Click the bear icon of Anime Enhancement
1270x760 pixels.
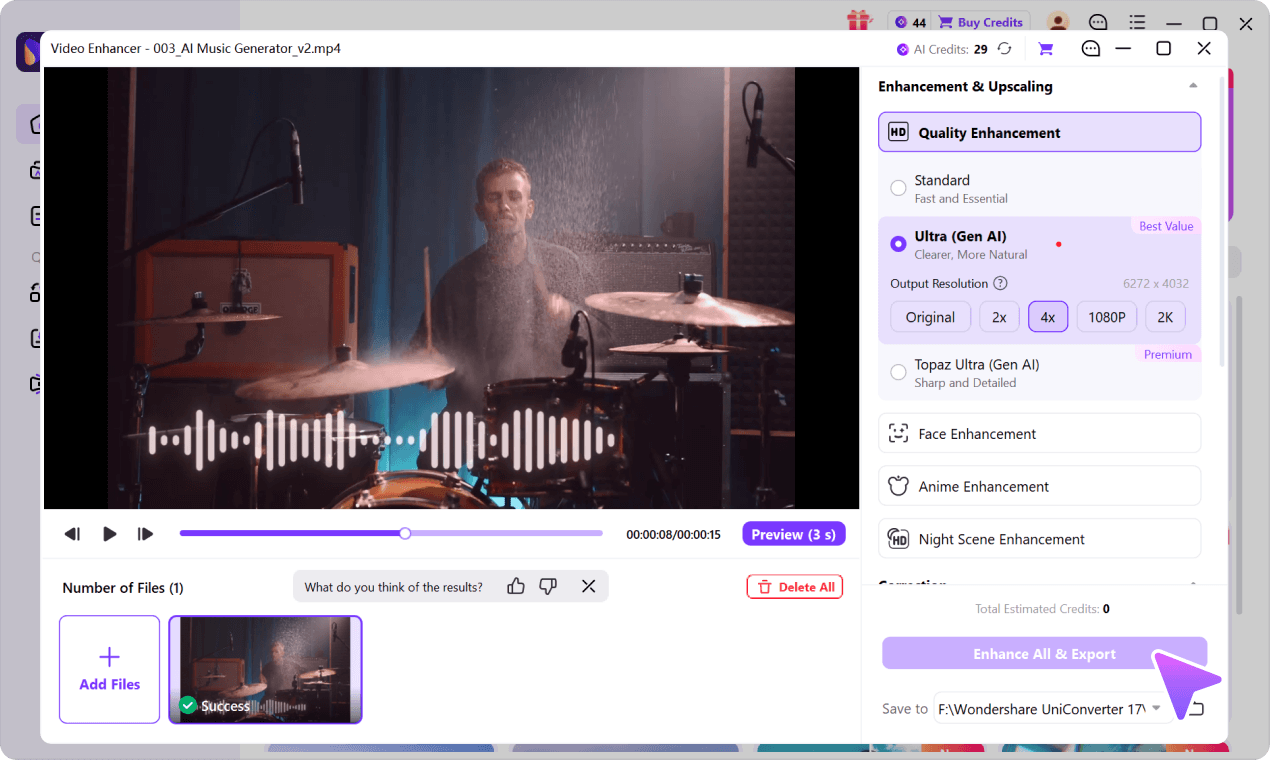[898, 487]
